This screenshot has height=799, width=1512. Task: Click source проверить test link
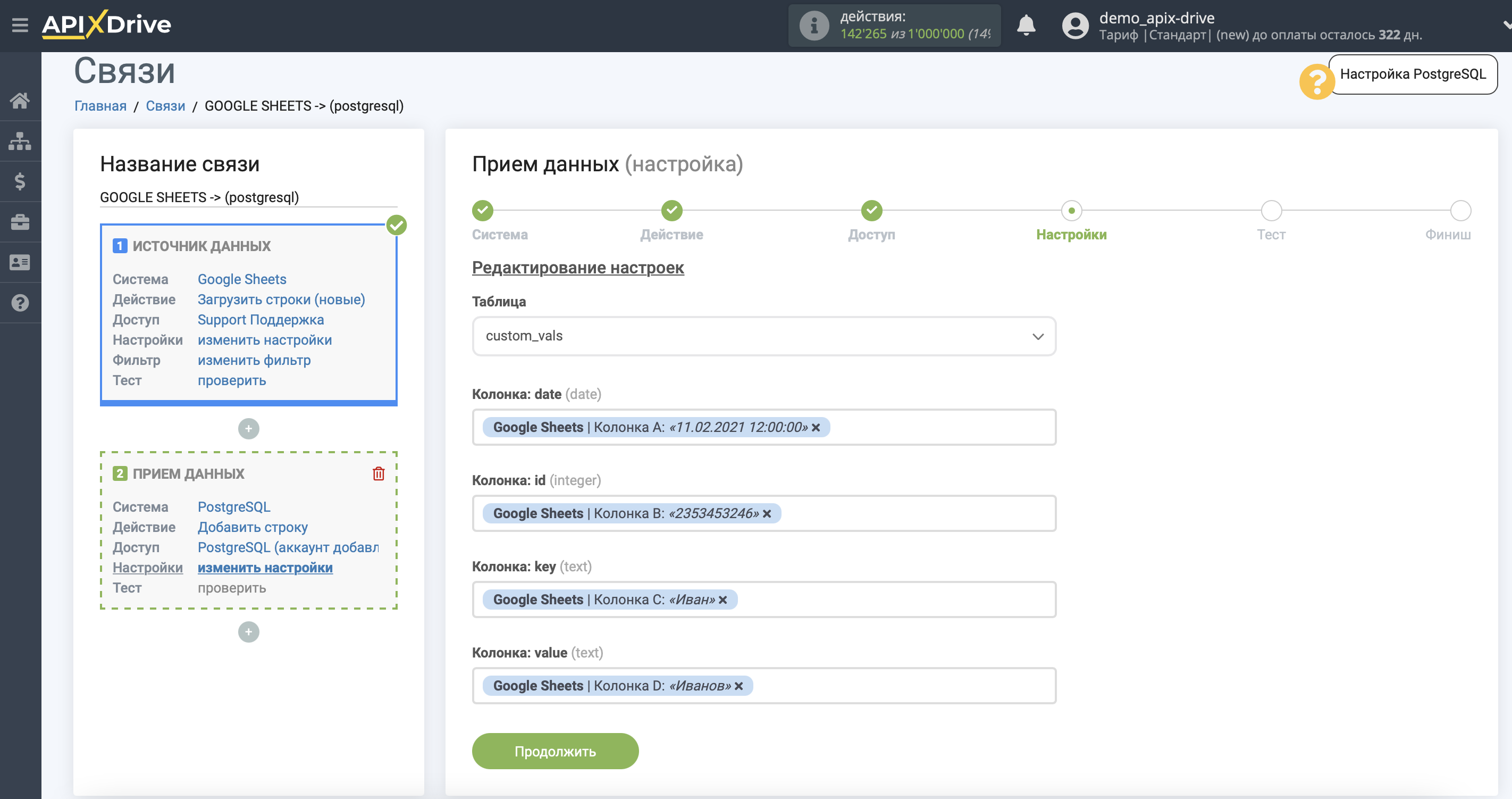232,381
